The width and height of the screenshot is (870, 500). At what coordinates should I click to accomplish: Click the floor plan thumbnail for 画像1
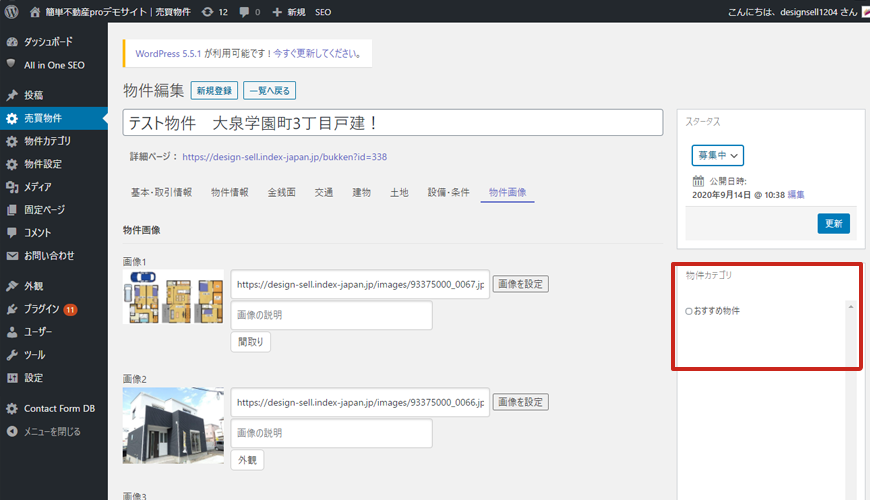click(x=173, y=296)
